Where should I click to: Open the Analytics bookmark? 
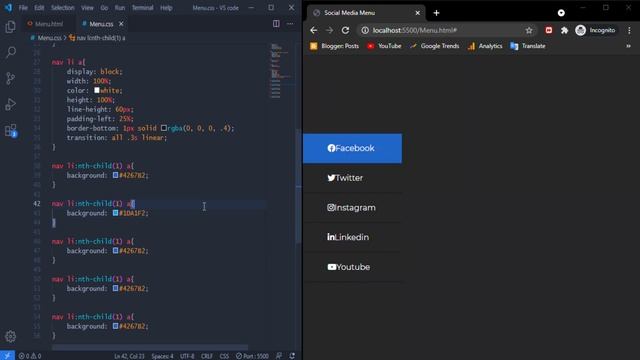(x=485, y=46)
